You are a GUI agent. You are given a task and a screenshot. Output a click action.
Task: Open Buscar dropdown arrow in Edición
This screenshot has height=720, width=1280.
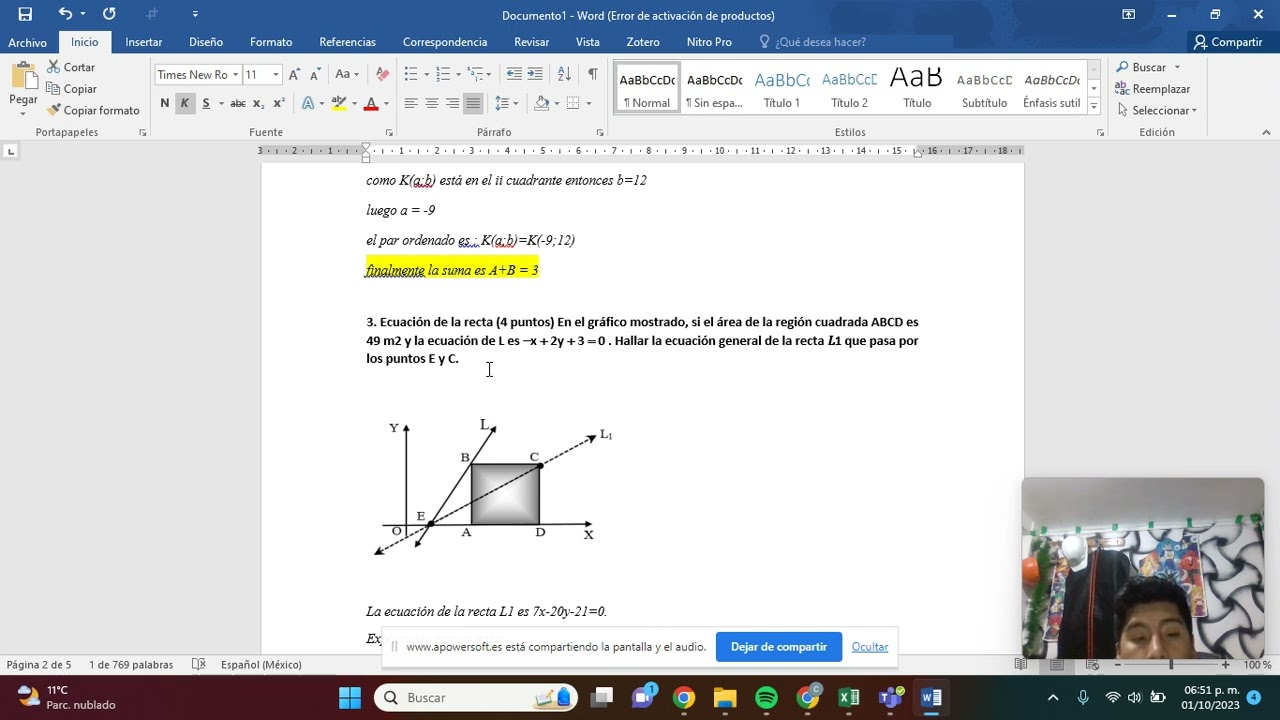pos(1177,67)
